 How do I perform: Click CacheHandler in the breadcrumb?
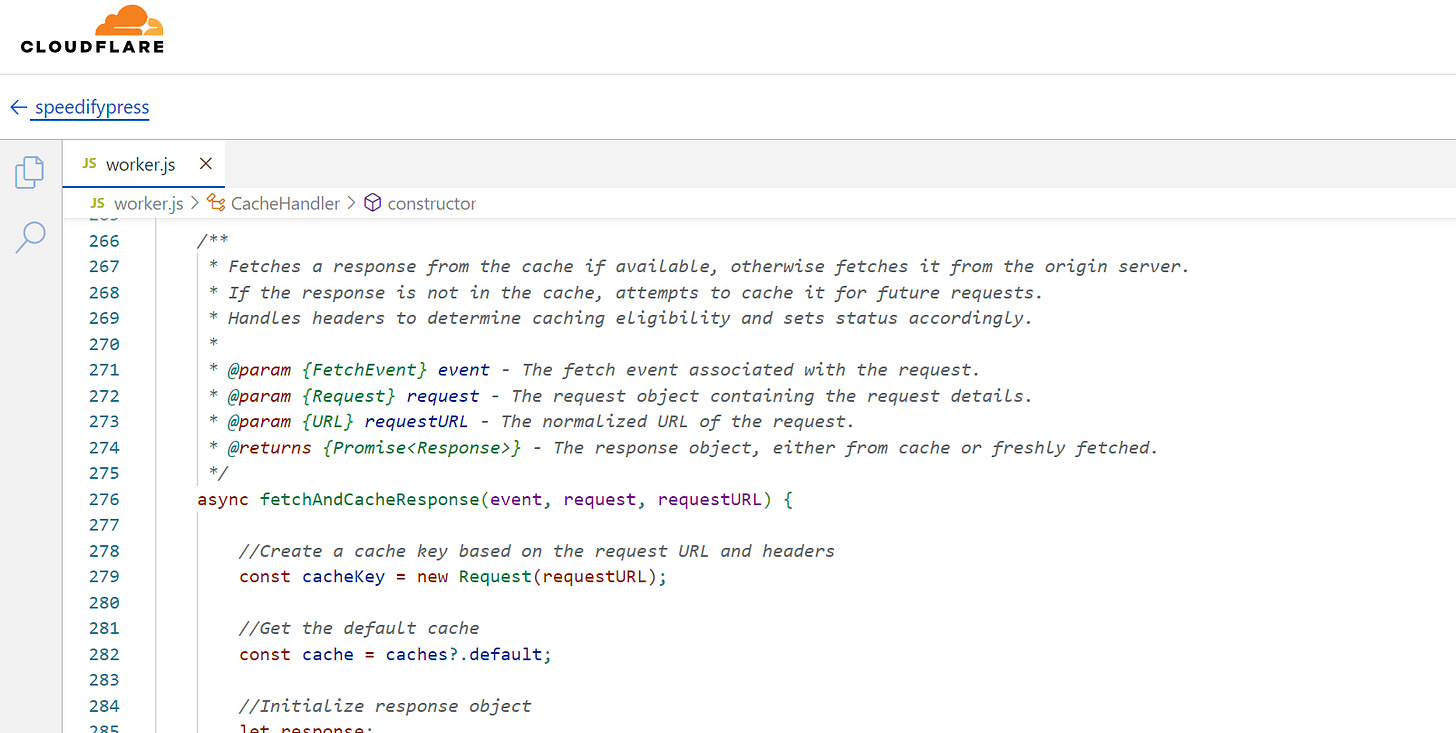tap(285, 203)
